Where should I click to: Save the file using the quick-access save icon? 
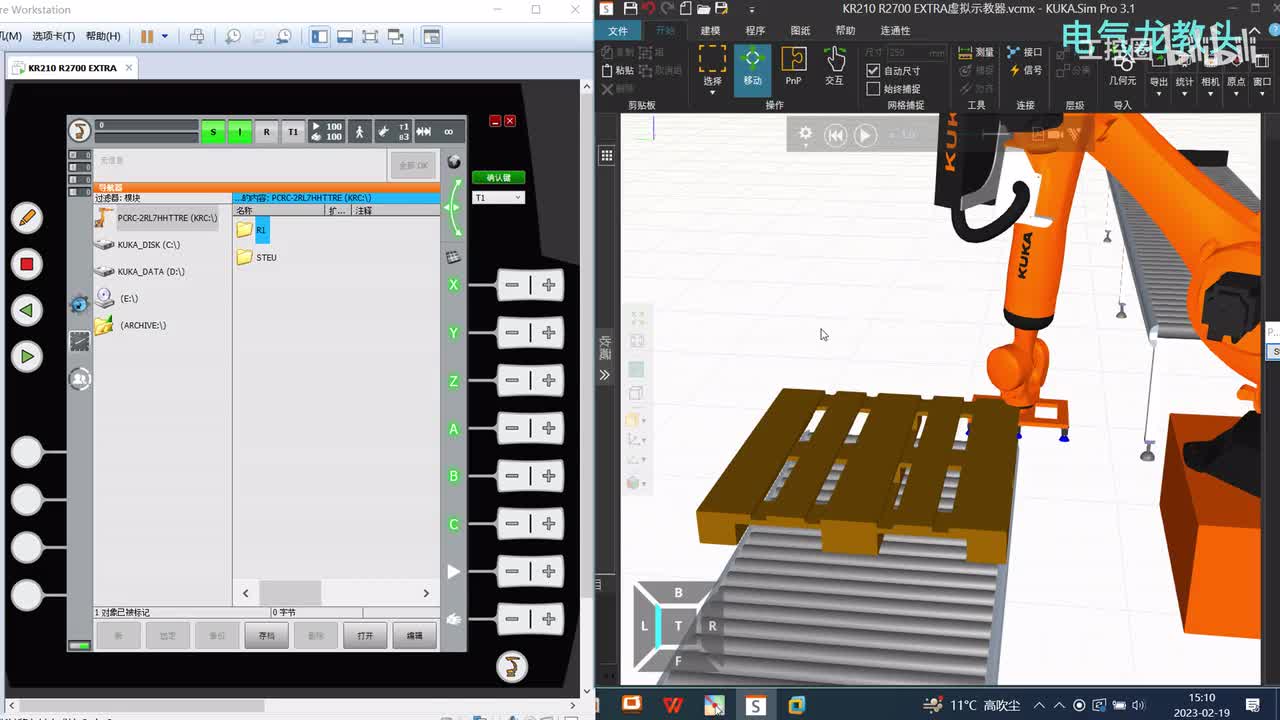629,9
